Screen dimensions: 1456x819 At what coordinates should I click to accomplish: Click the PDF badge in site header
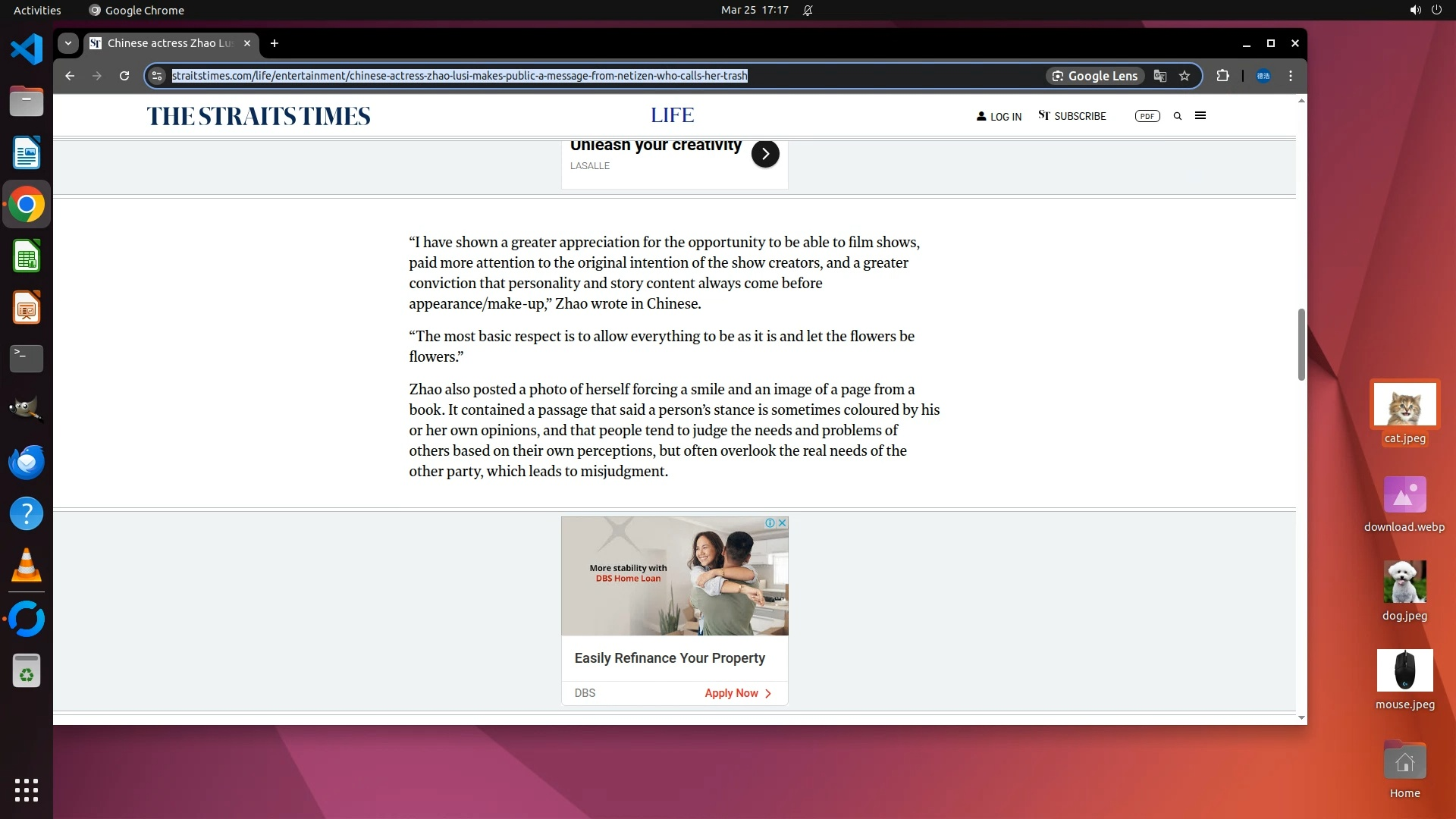[1147, 116]
